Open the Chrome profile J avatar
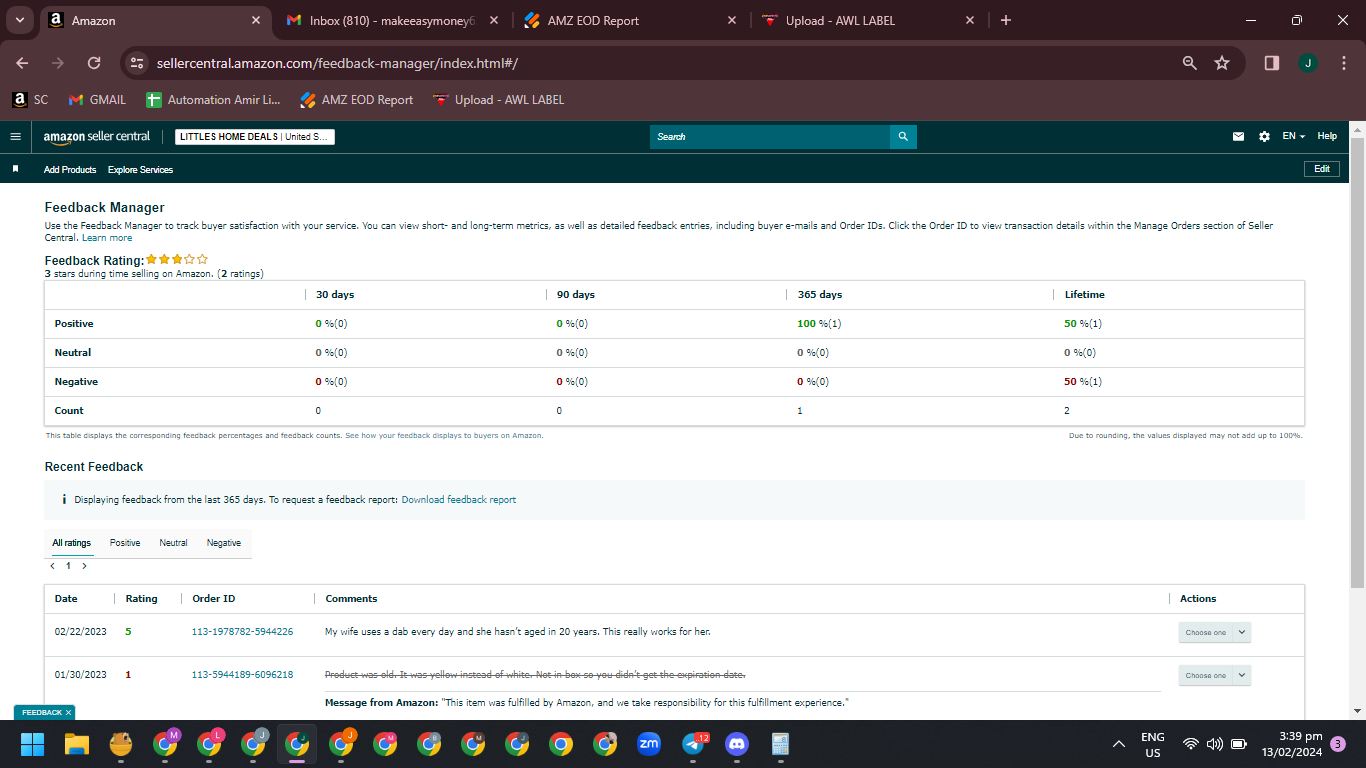The image size is (1366, 768). pos(1307,63)
